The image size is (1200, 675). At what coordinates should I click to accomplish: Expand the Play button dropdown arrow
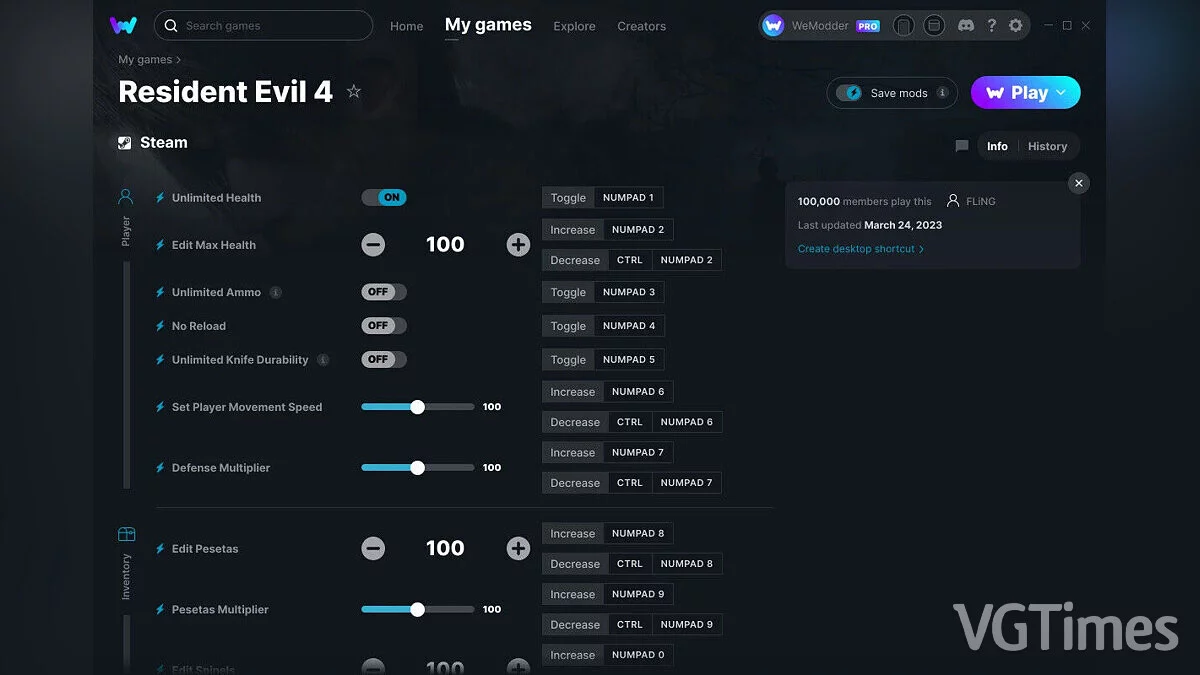pyautogui.click(x=1061, y=93)
